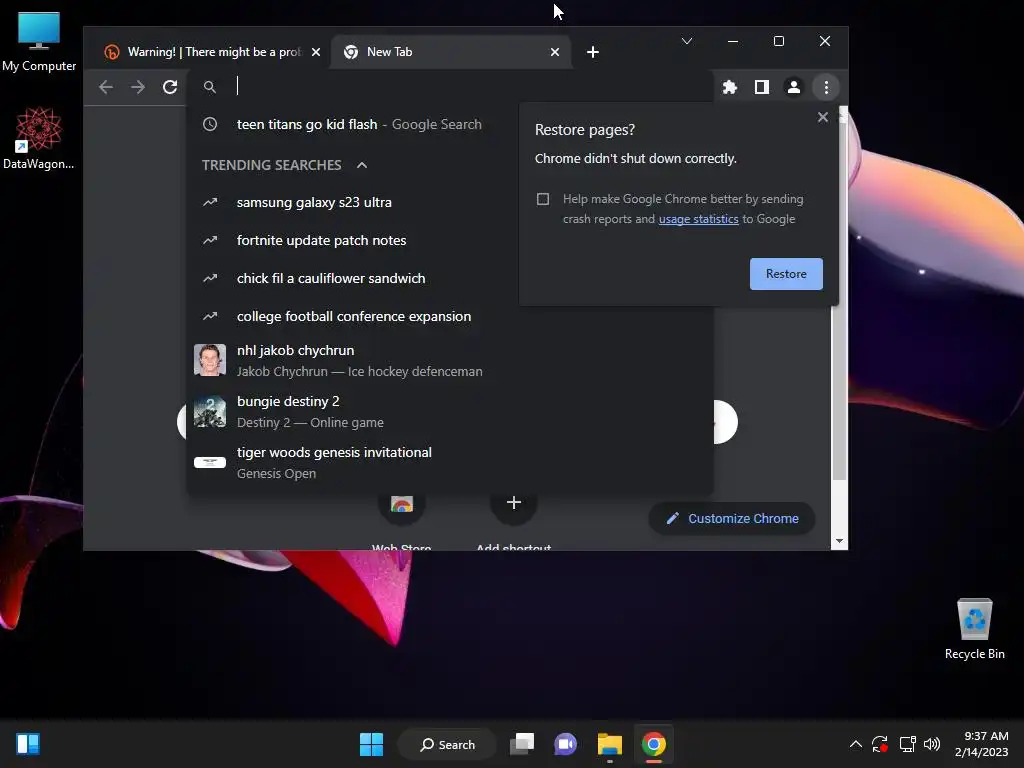The image size is (1024, 768).
Task: Pick chick fil a cauliflower sandwich suggestion
Action: [451, 278]
